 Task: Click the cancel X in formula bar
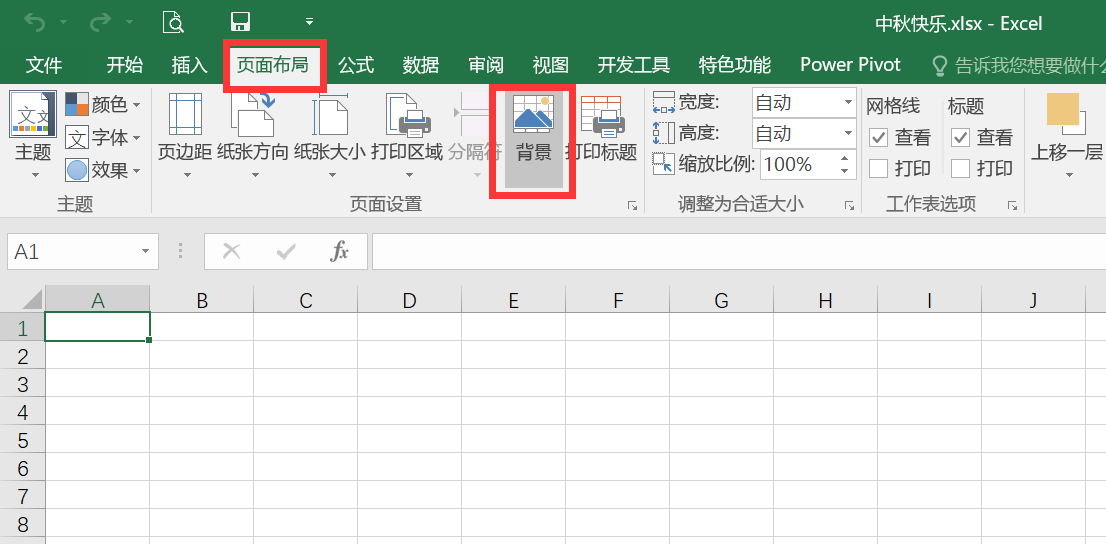click(231, 251)
